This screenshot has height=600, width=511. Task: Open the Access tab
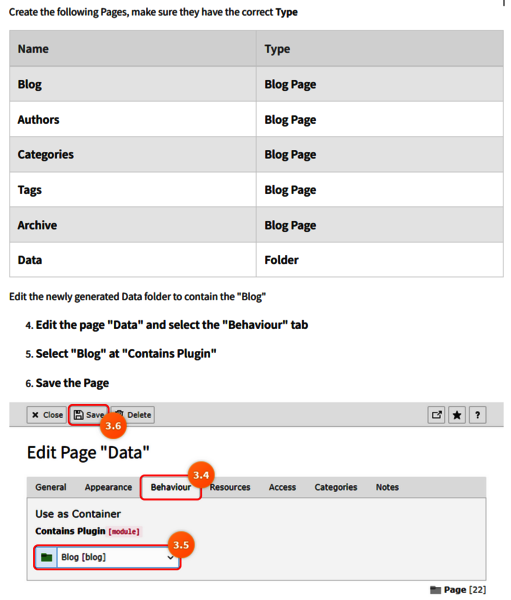(282, 487)
